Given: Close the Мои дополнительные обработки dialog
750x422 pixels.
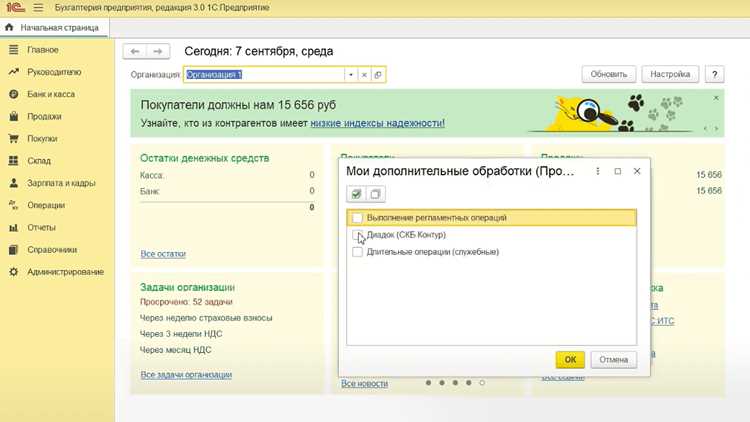Looking at the screenshot, I should tap(637, 171).
